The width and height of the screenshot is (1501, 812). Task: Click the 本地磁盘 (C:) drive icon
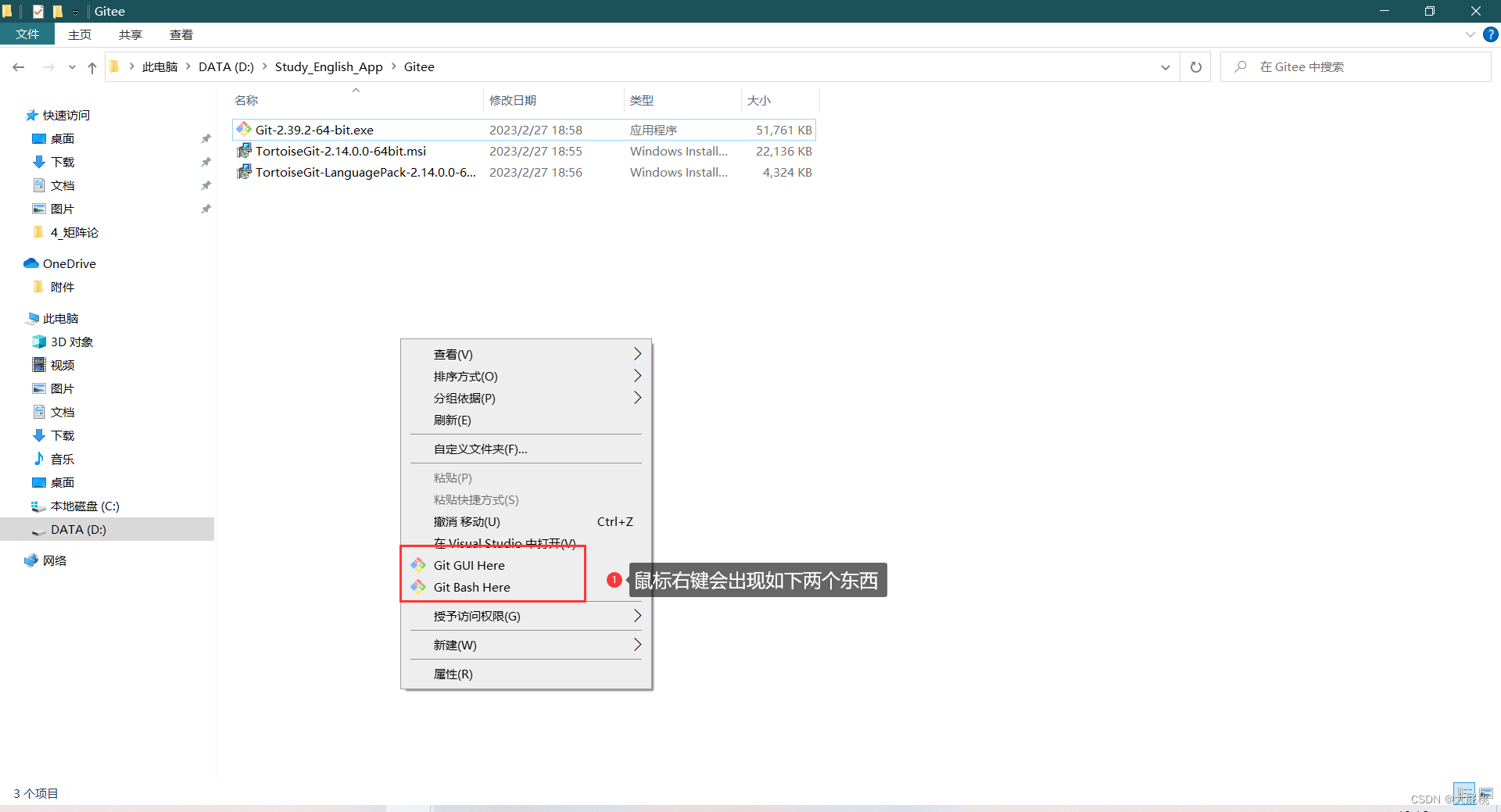click(38, 506)
